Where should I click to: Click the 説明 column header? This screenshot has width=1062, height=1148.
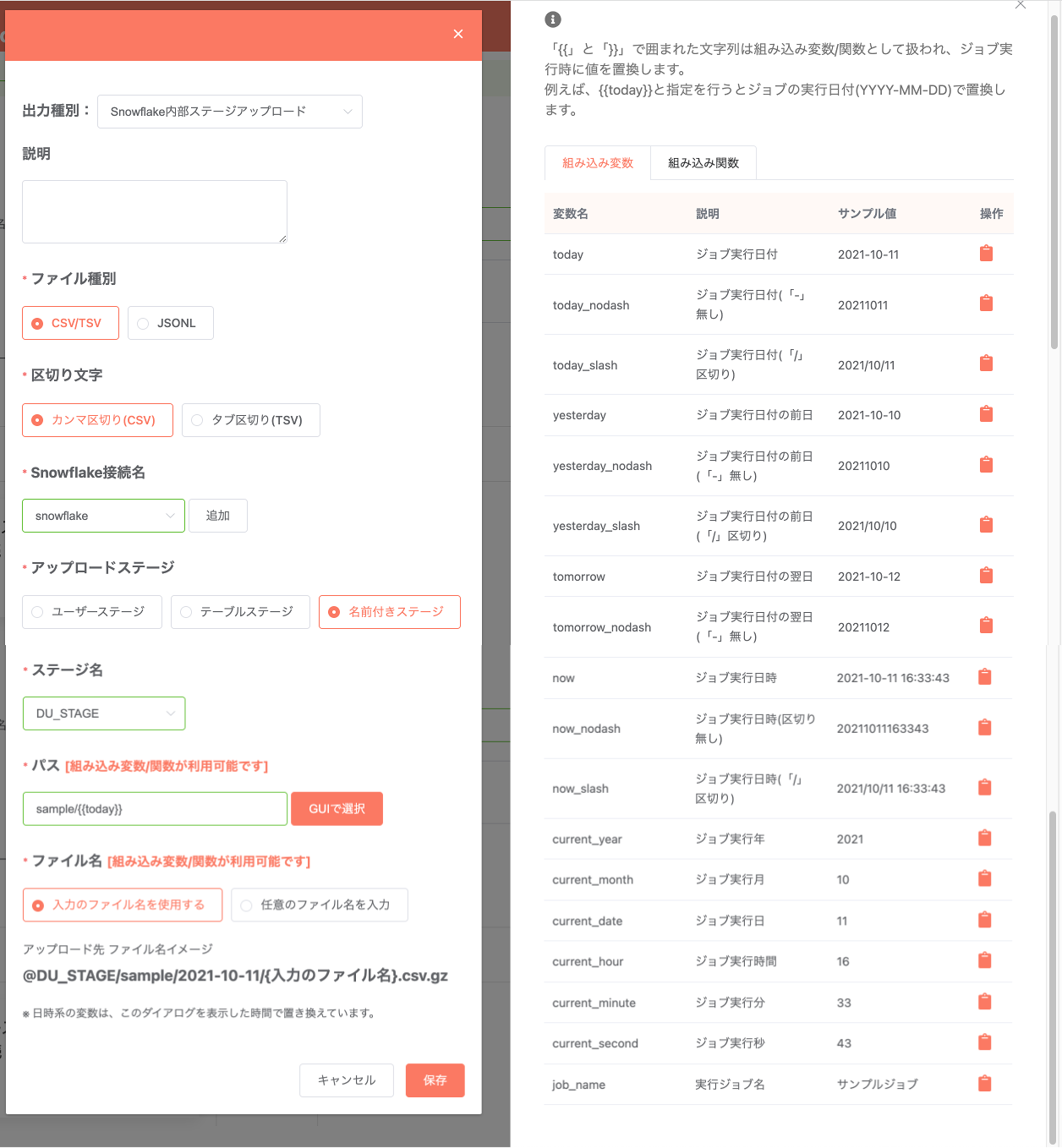708,214
